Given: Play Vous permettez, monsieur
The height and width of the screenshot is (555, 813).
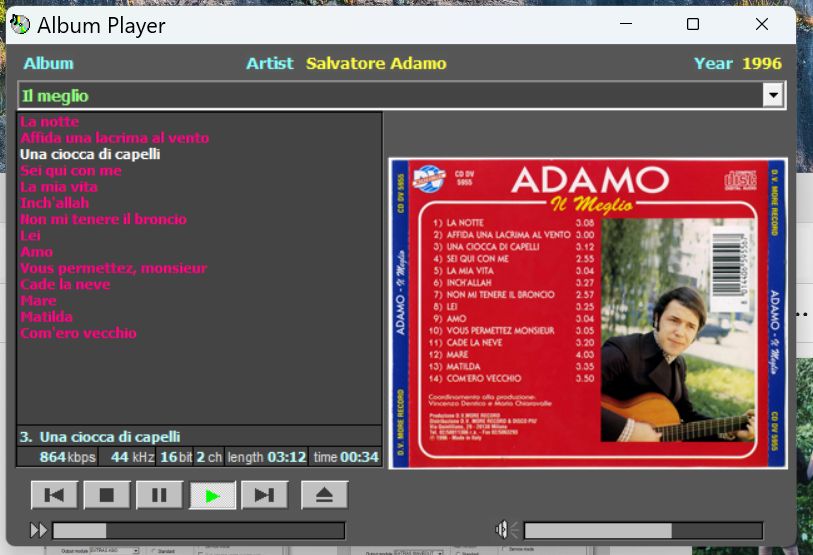Looking at the screenshot, I should coord(113,268).
